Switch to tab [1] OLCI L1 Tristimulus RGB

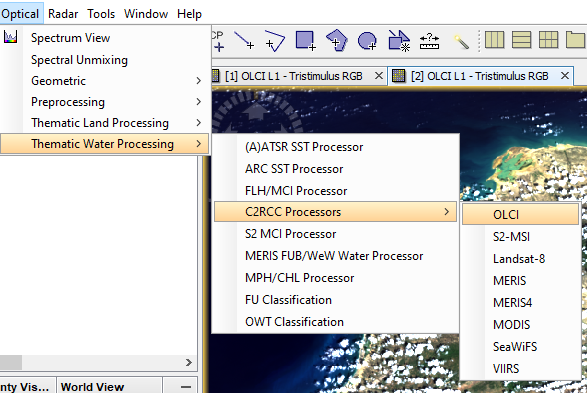point(294,76)
